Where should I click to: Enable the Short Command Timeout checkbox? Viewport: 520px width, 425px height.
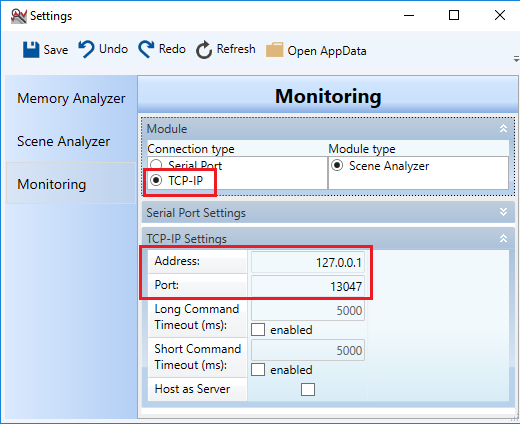(x=258, y=369)
